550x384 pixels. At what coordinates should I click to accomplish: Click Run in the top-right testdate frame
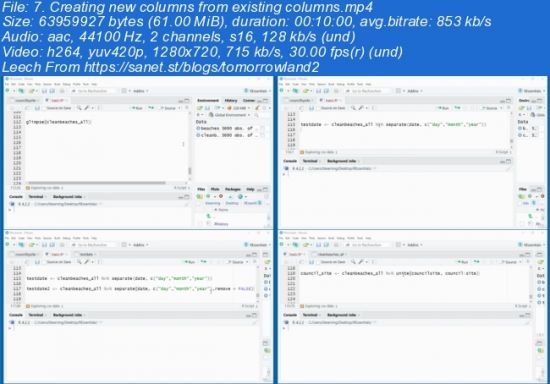(x=443, y=108)
